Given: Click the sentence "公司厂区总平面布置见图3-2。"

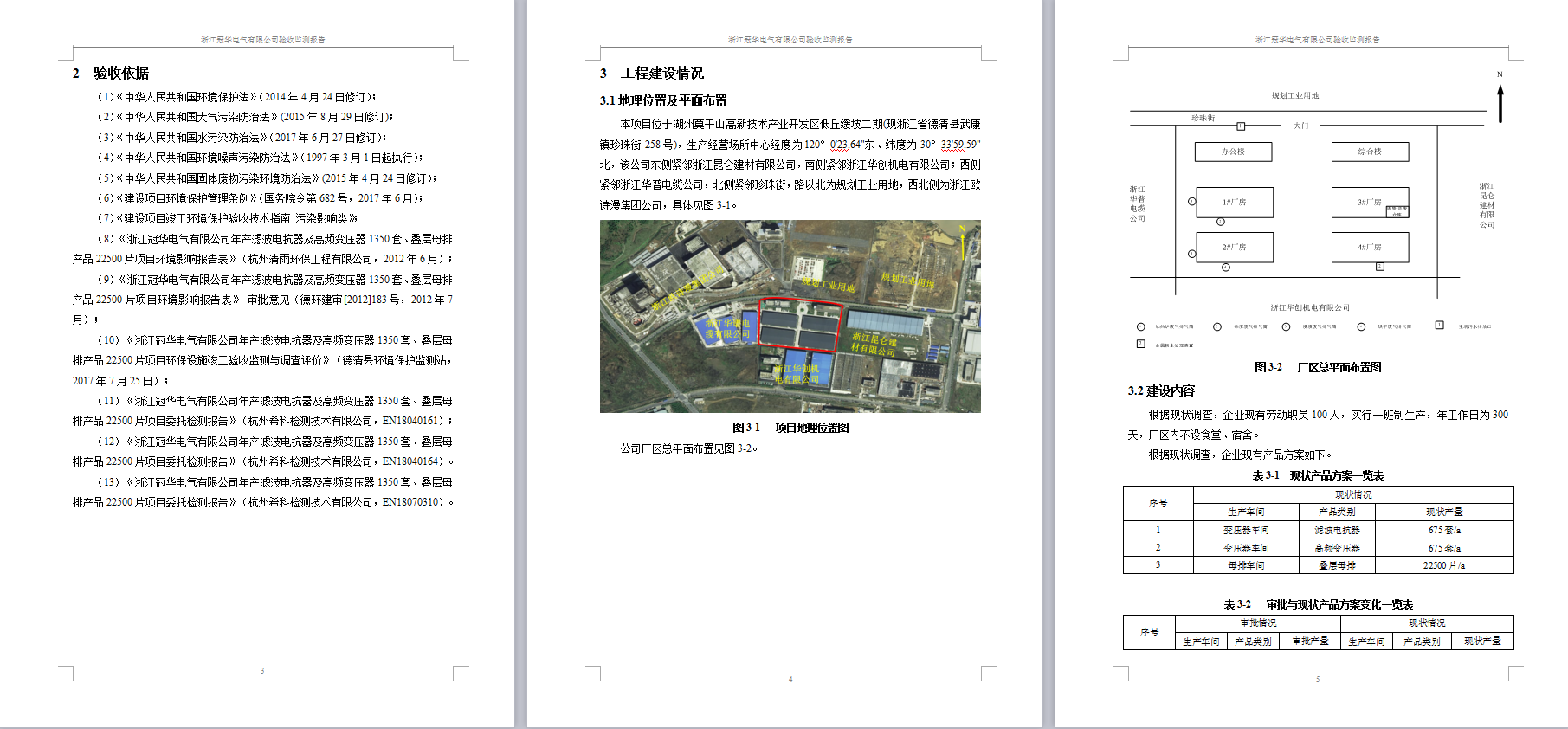Looking at the screenshot, I should click(689, 448).
